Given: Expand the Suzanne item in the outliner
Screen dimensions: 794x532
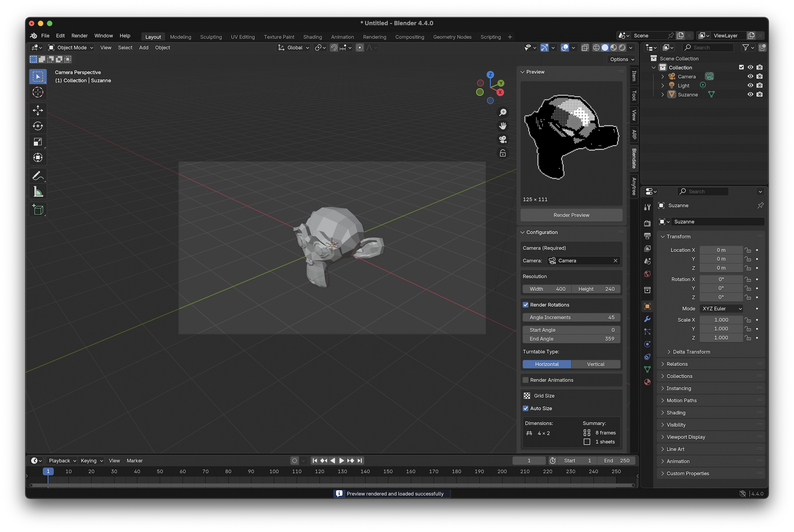Looking at the screenshot, I should [663, 95].
